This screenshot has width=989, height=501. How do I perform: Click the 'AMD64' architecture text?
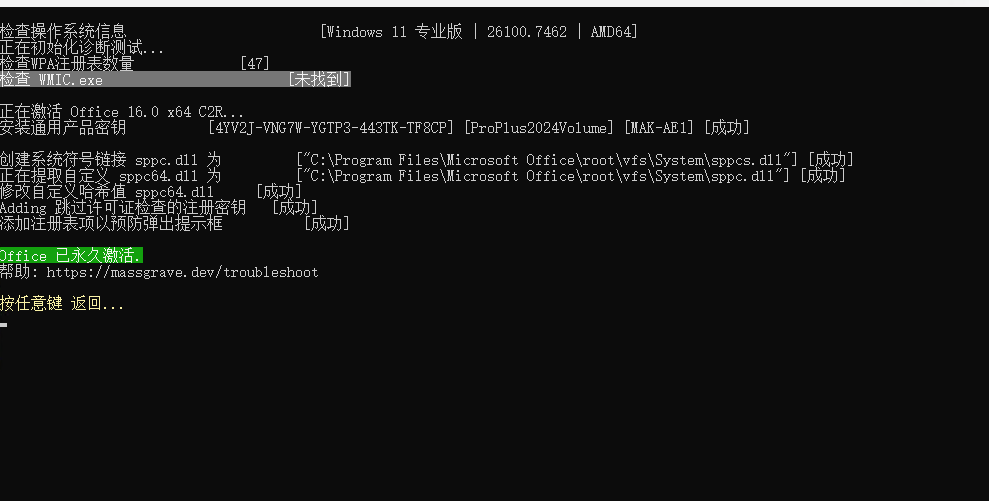[611, 32]
